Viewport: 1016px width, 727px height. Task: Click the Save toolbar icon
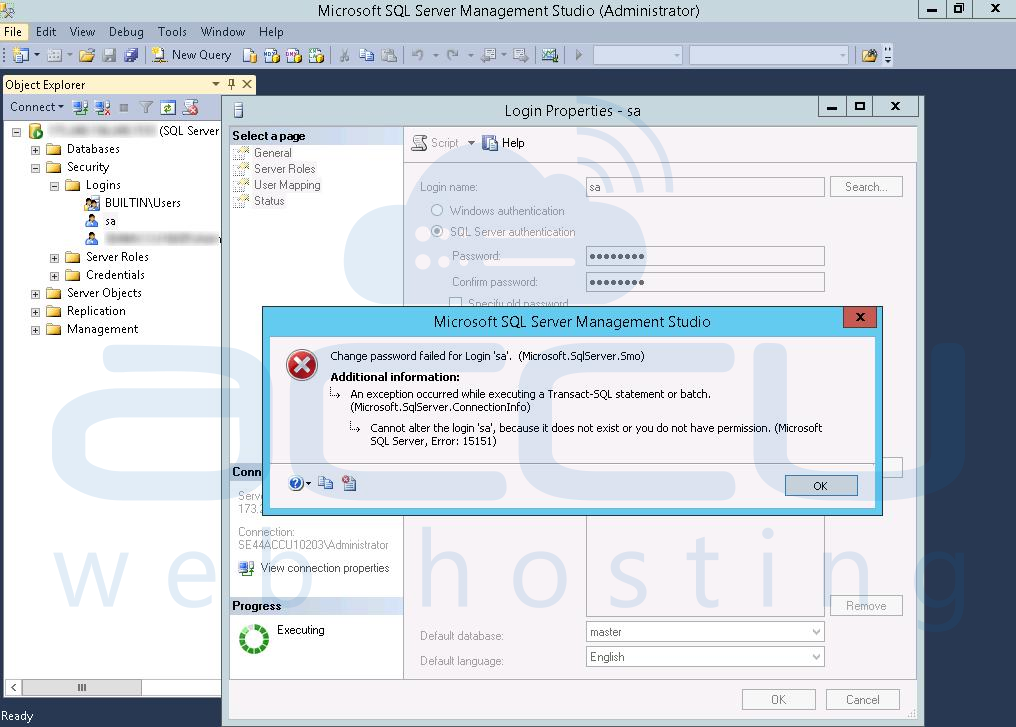point(110,56)
